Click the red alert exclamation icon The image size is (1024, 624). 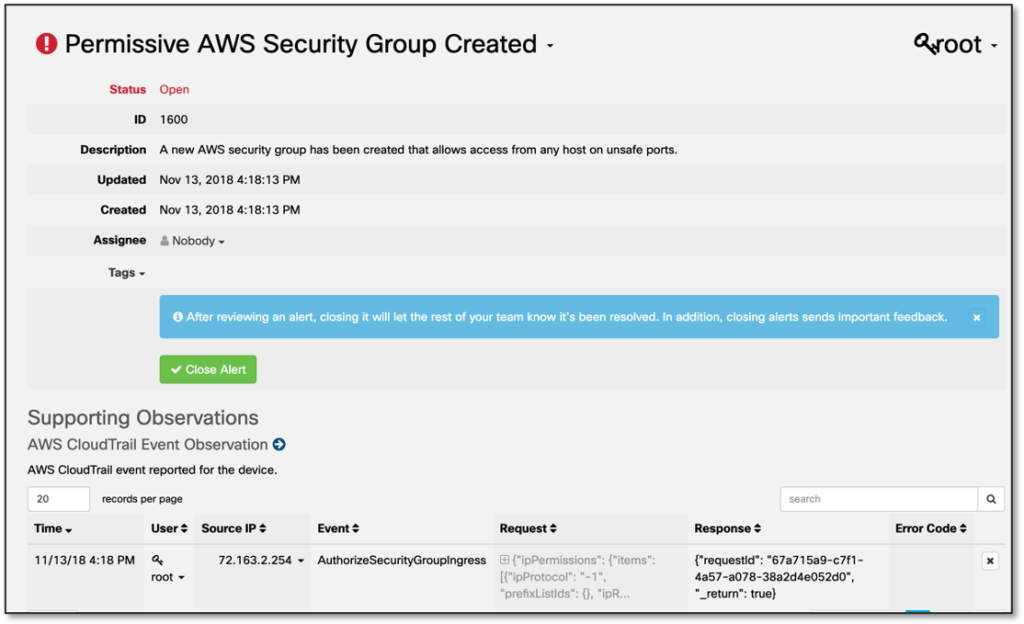46,44
